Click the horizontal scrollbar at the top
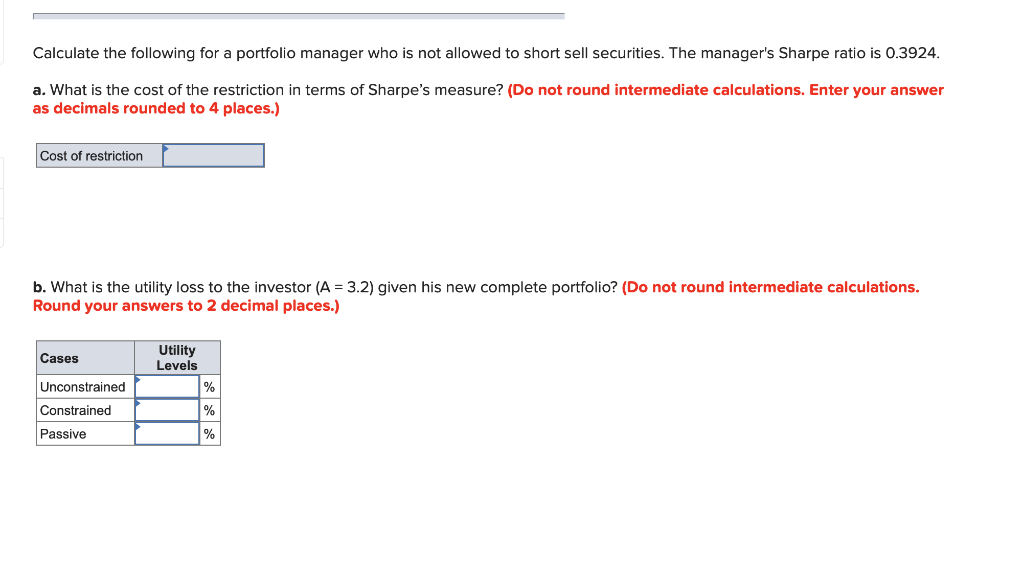1024x576 pixels. [x=300, y=15]
